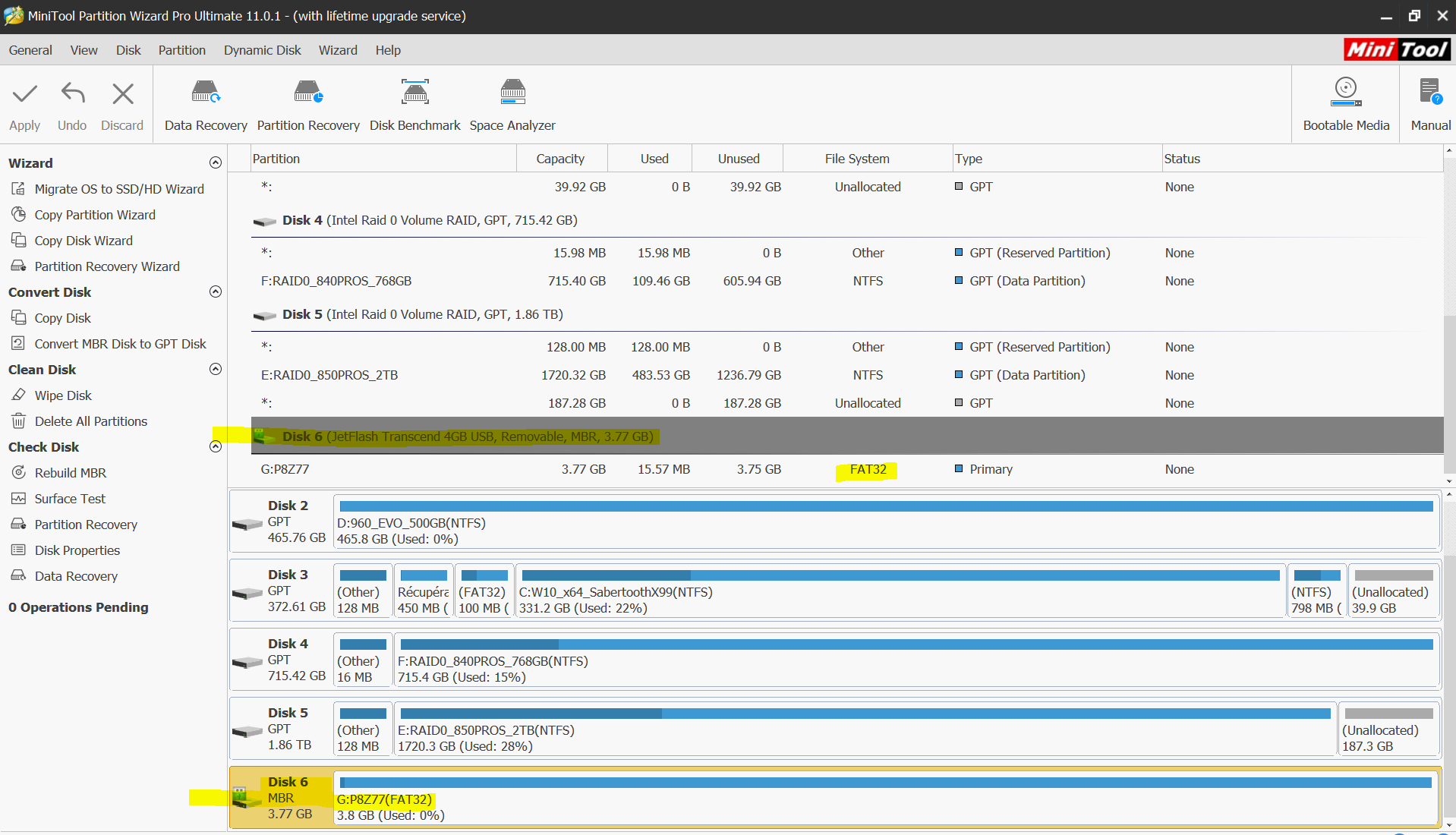This screenshot has width=1456, height=835.
Task: Select Disk 6 JetFlash Transcend header row
Action: [x=847, y=436]
